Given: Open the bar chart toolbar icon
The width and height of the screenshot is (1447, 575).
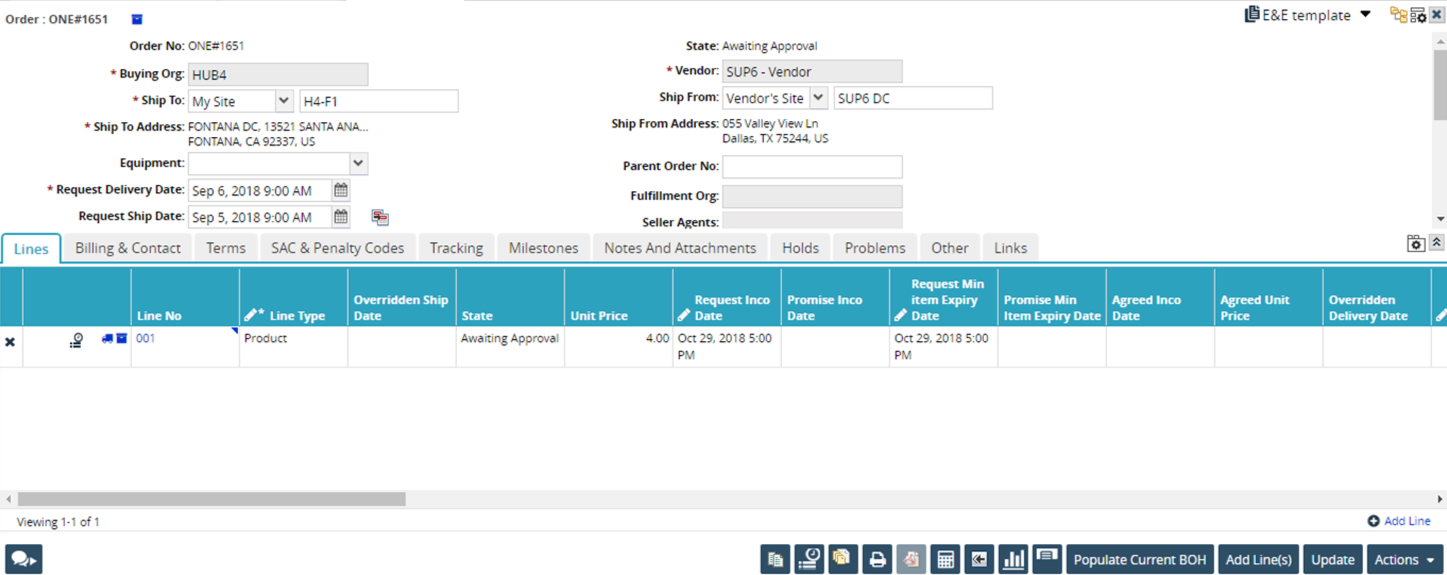Looking at the screenshot, I should [1013, 560].
